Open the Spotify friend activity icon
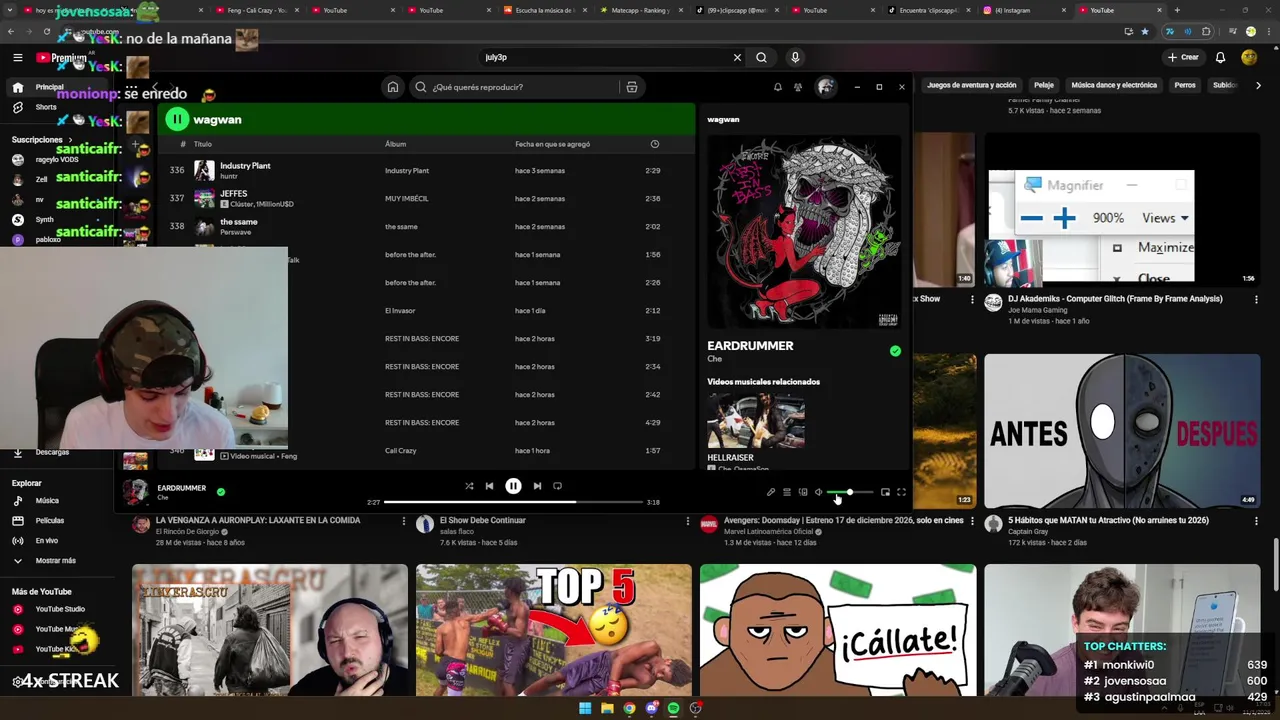1280x720 pixels. 798,87
